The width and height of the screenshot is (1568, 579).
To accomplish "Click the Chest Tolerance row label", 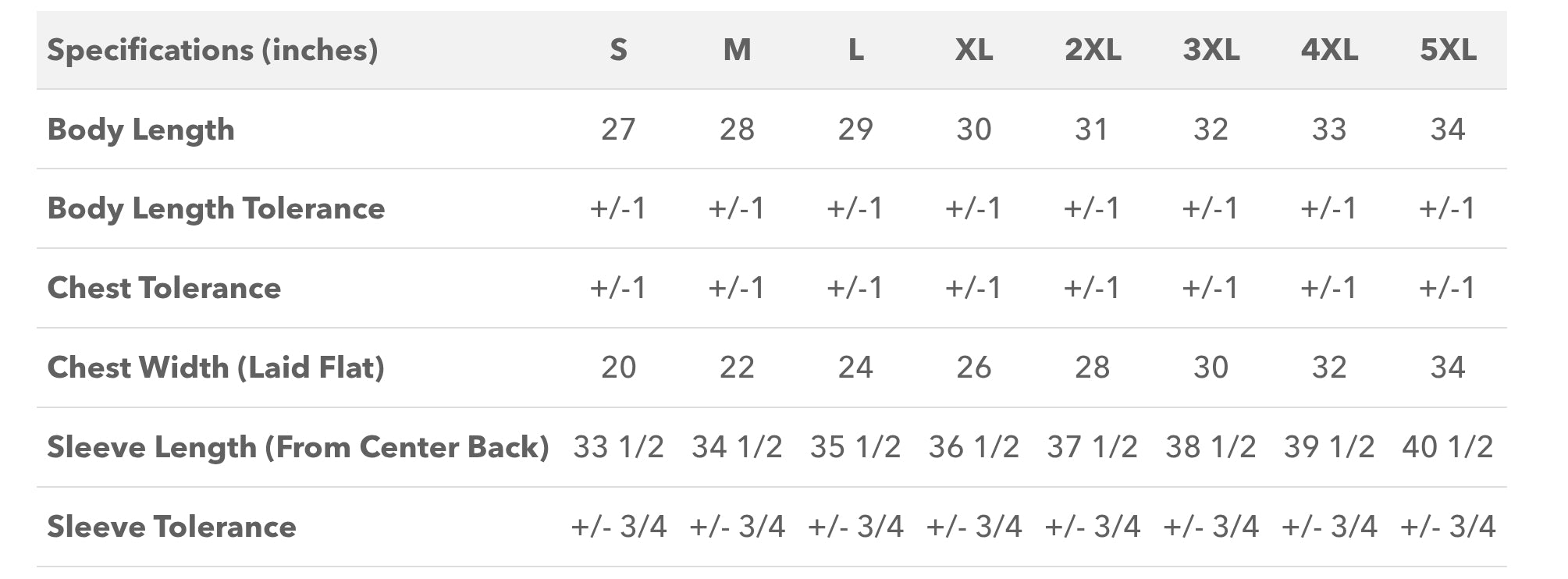I will click(164, 288).
